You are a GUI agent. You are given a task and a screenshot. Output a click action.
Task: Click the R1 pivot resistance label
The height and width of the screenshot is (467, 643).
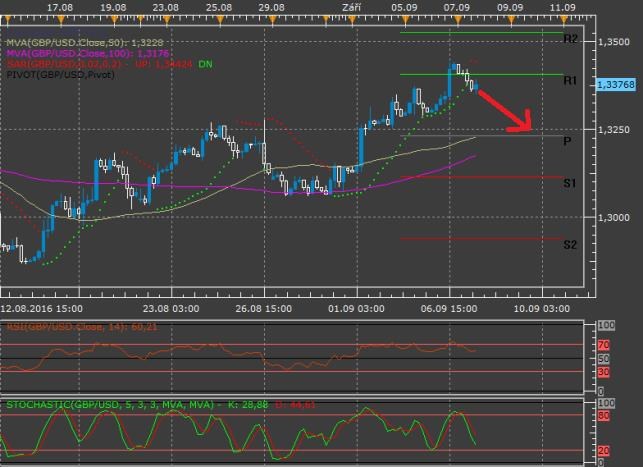(x=570, y=80)
